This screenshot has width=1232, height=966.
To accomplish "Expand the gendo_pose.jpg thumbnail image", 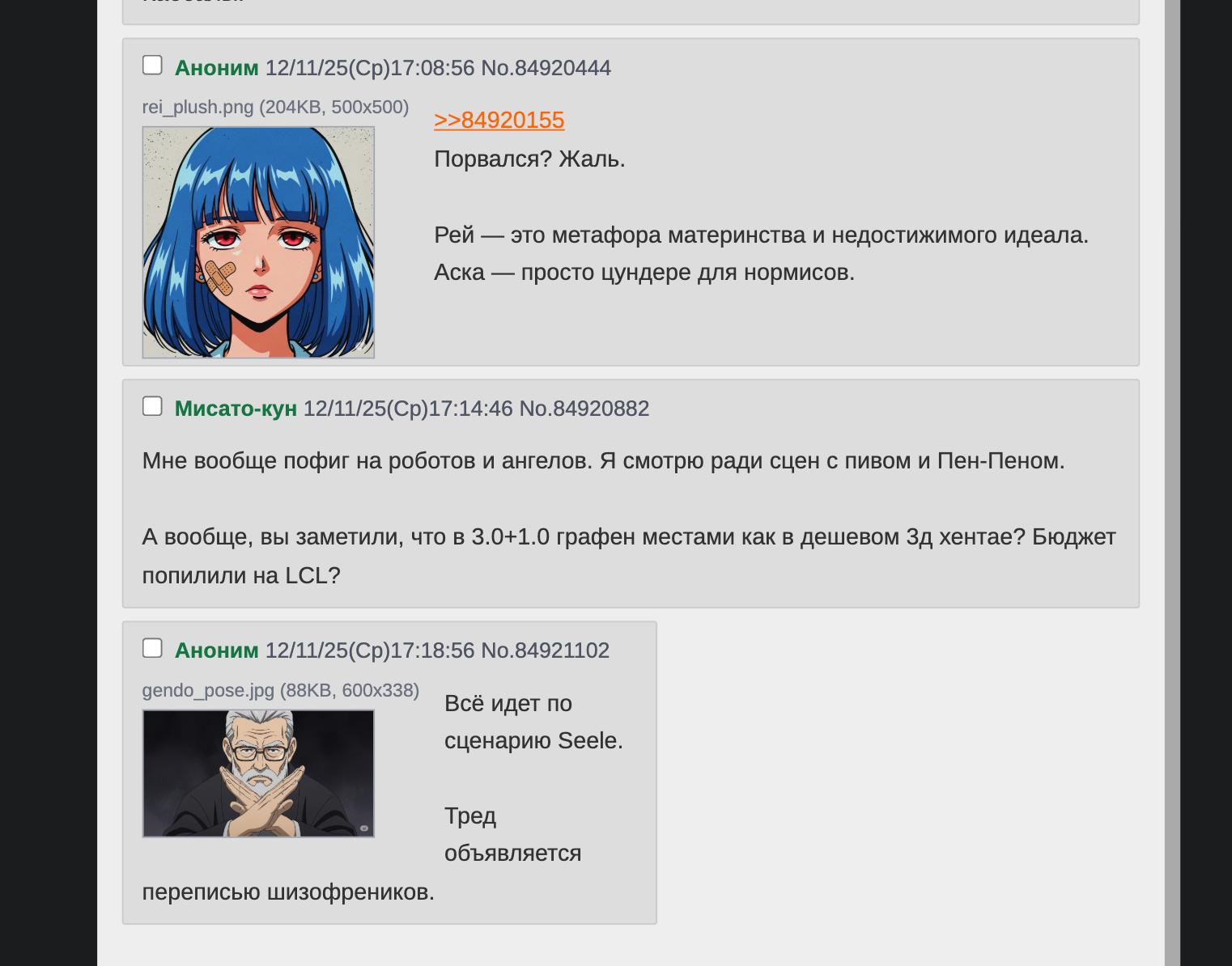I will [x=258, y=773].
